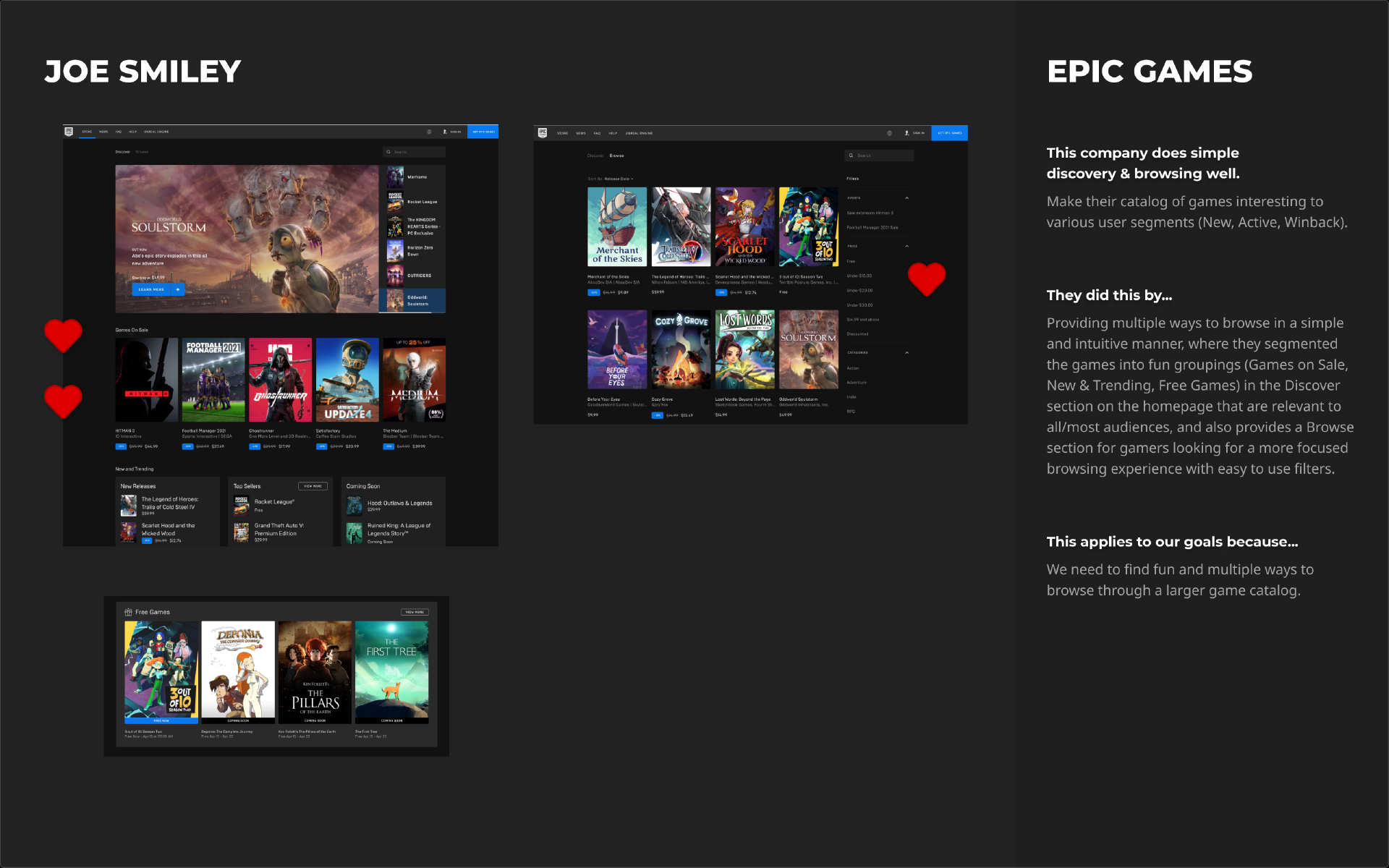Open Lost Words cover in Browse grid
1389x868 pixels.
[x=744, y=350]
